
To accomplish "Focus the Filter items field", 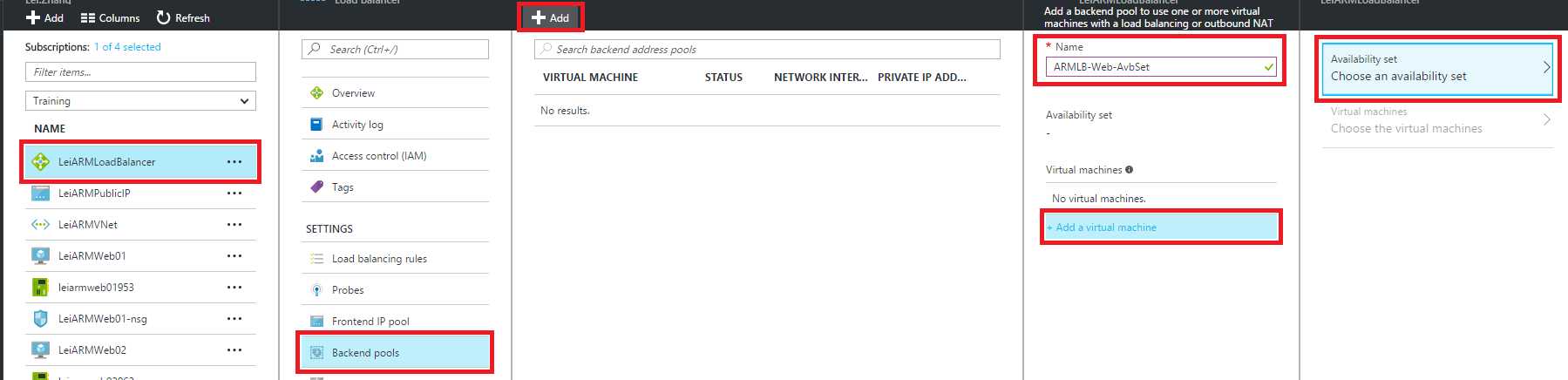I will click(x=140, y=72).
